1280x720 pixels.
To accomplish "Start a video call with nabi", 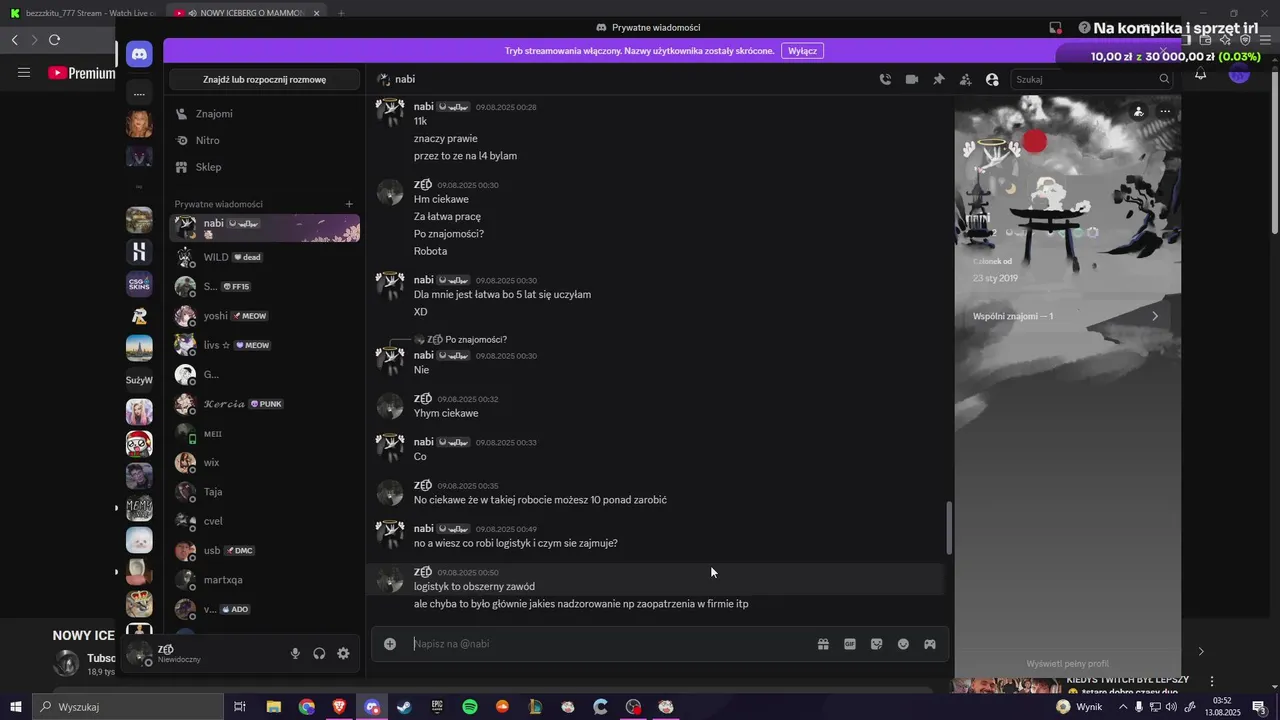I will point(912,79).
